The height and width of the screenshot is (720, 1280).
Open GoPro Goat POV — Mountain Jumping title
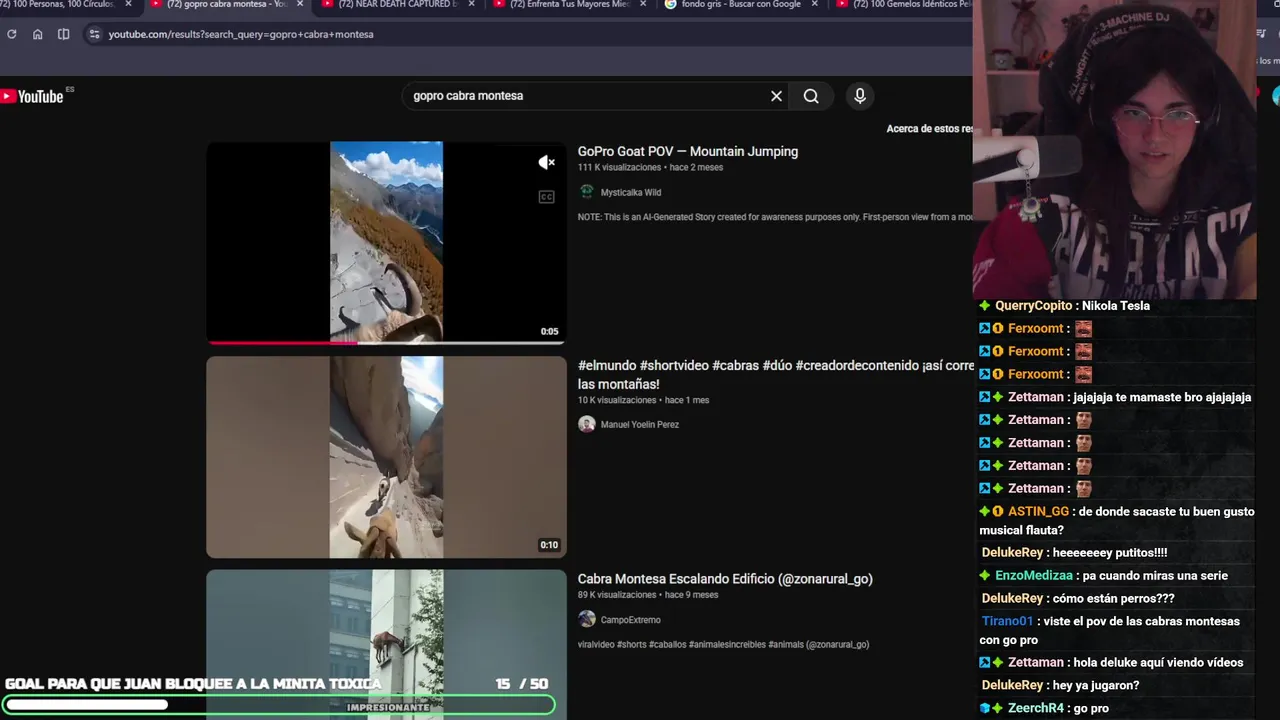688,152
